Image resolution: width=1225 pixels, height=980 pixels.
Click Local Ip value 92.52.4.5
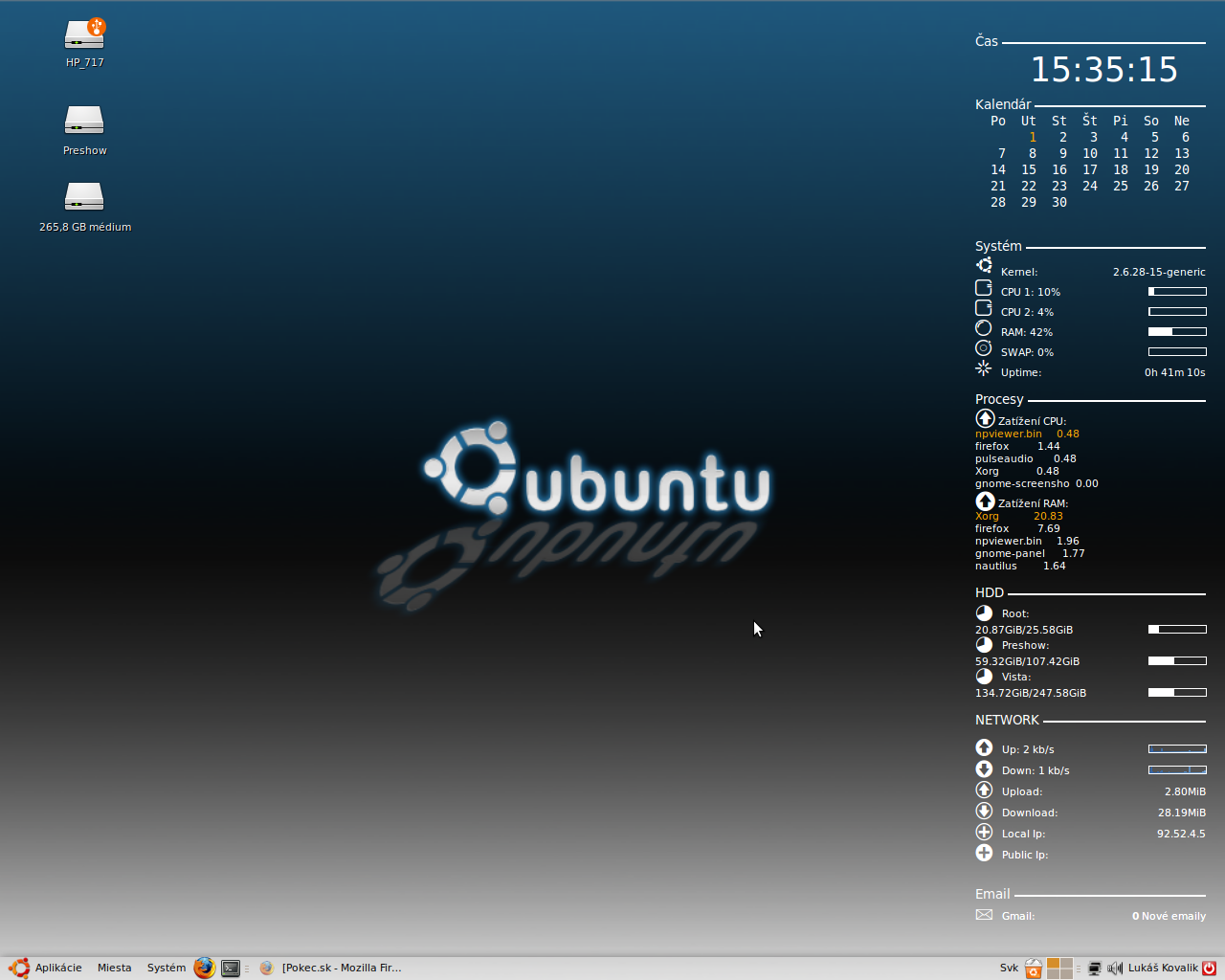1181,834
